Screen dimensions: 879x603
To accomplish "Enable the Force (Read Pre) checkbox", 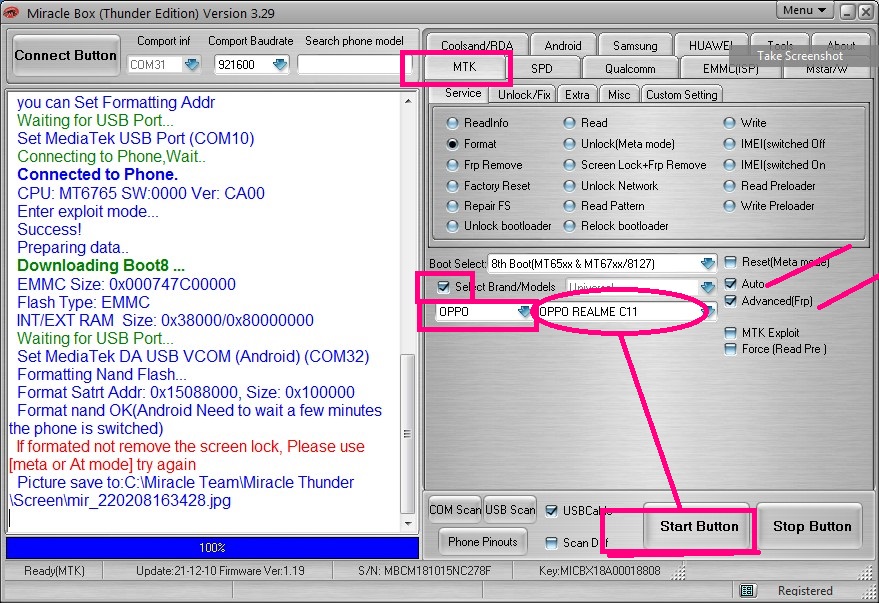I will point(730,349).
